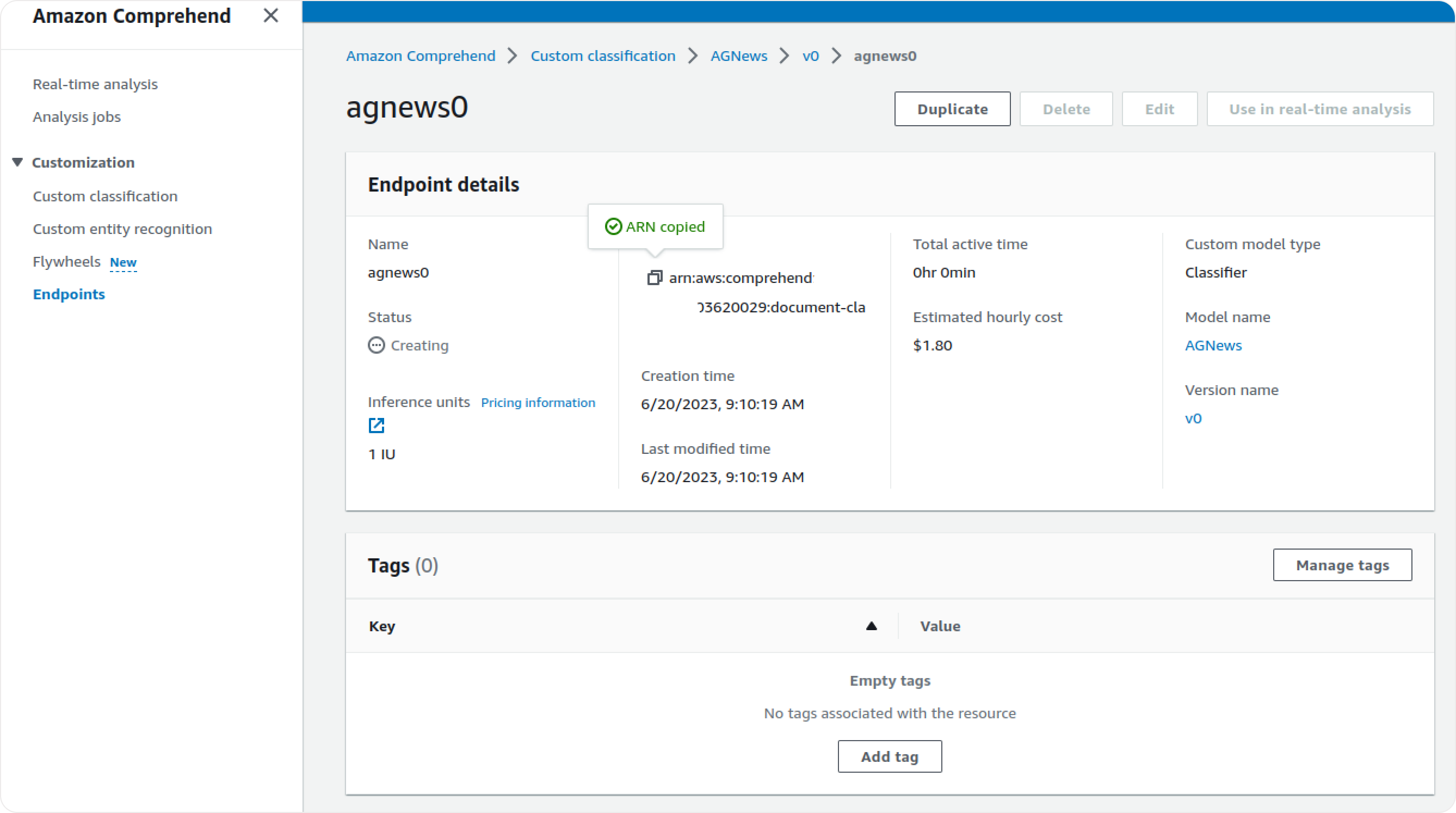1456x813 pixels.
Task: Toggle the Key column sort arrow
Action: tap(871, 626)
